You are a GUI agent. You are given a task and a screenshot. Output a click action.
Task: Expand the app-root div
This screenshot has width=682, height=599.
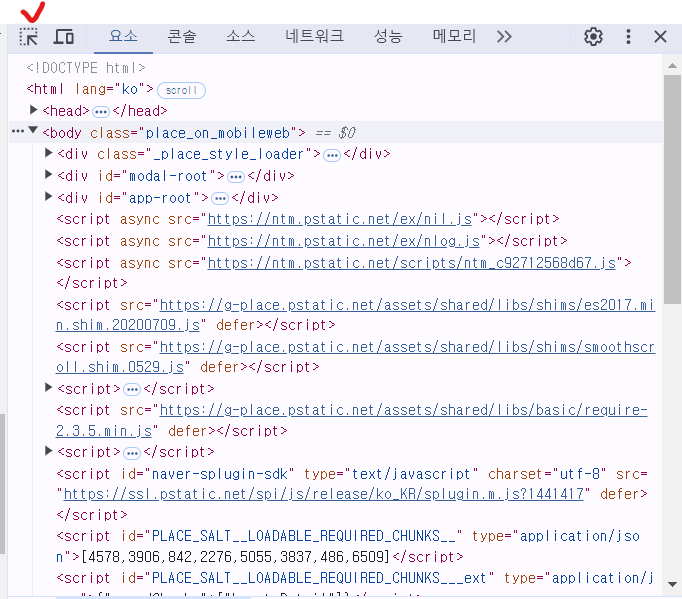pos(48,197)
